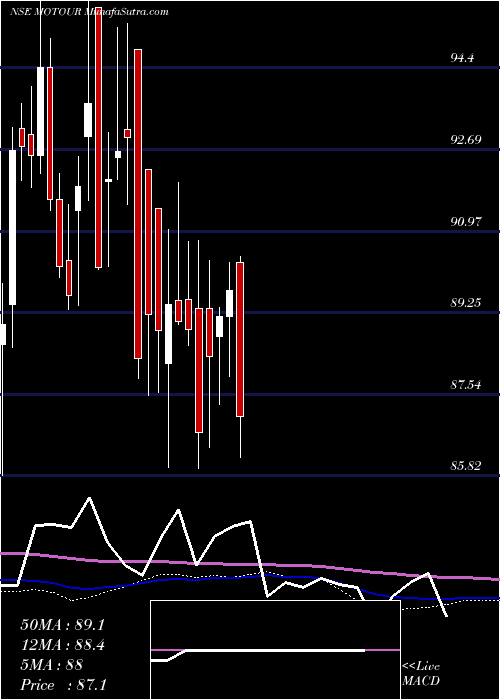Click the 12MA : 88.4 readout
Image resolution: width=500 pixels, height=700 pixels.
pyautogui.click(x=62, y=645)
